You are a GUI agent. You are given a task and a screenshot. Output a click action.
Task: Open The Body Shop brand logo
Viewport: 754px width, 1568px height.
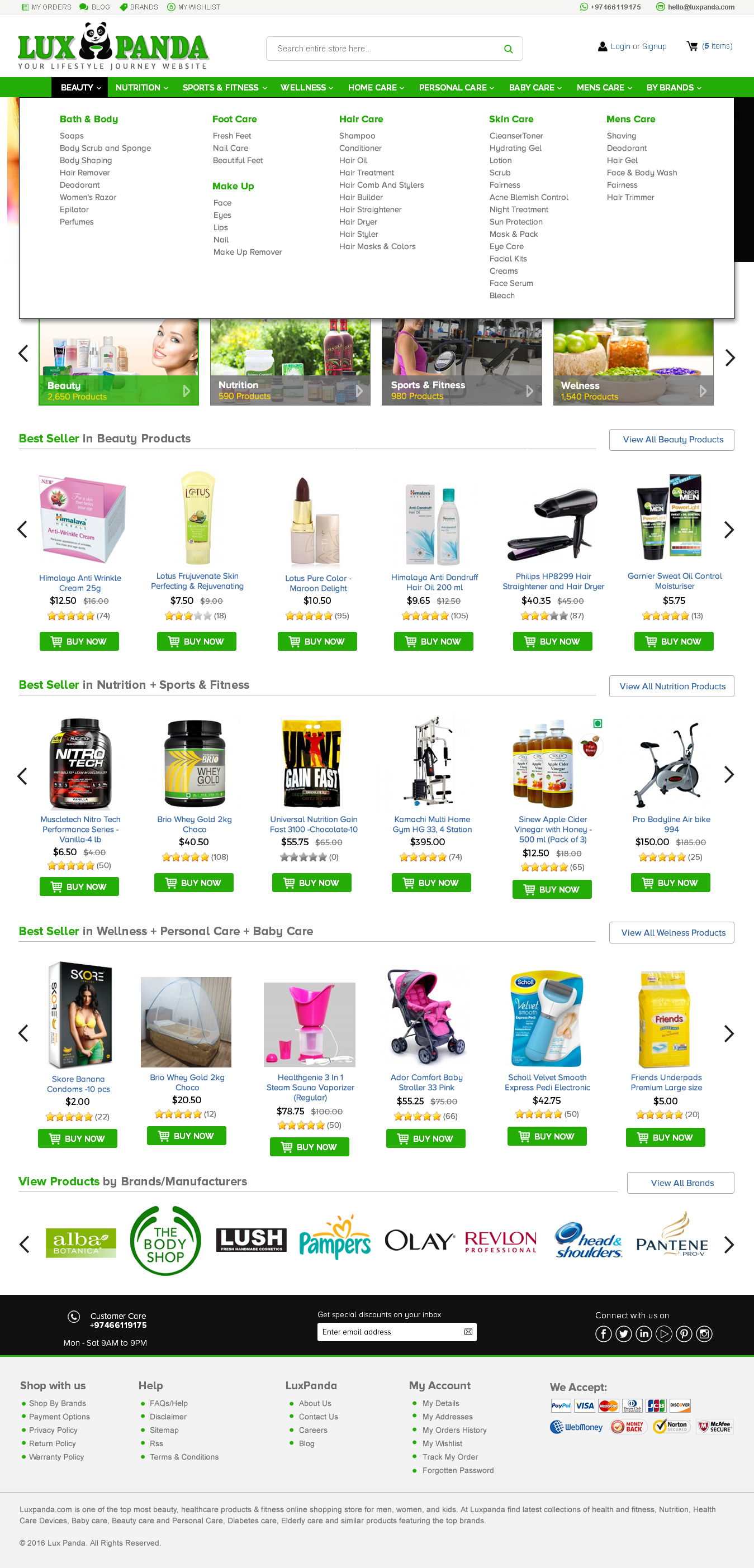click(x=165, y=1241)
